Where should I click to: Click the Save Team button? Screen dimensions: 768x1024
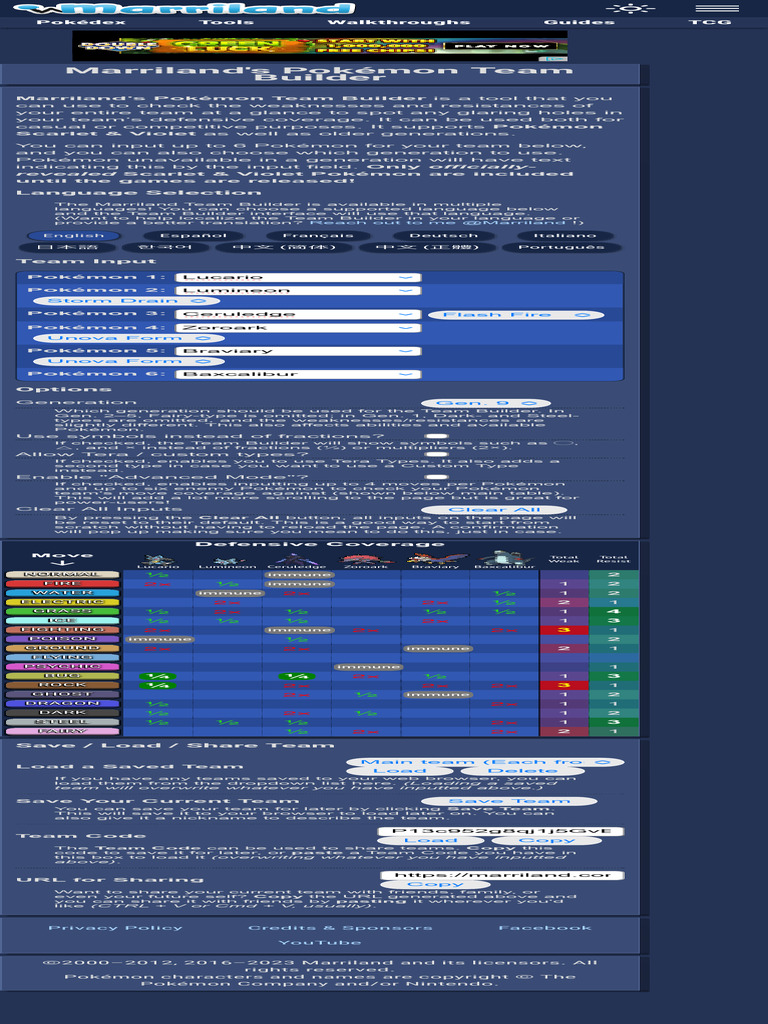pos(509,801)
